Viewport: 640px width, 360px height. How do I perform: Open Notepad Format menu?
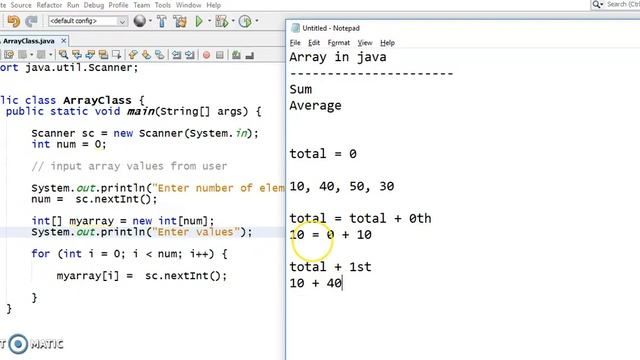point(339,43)
